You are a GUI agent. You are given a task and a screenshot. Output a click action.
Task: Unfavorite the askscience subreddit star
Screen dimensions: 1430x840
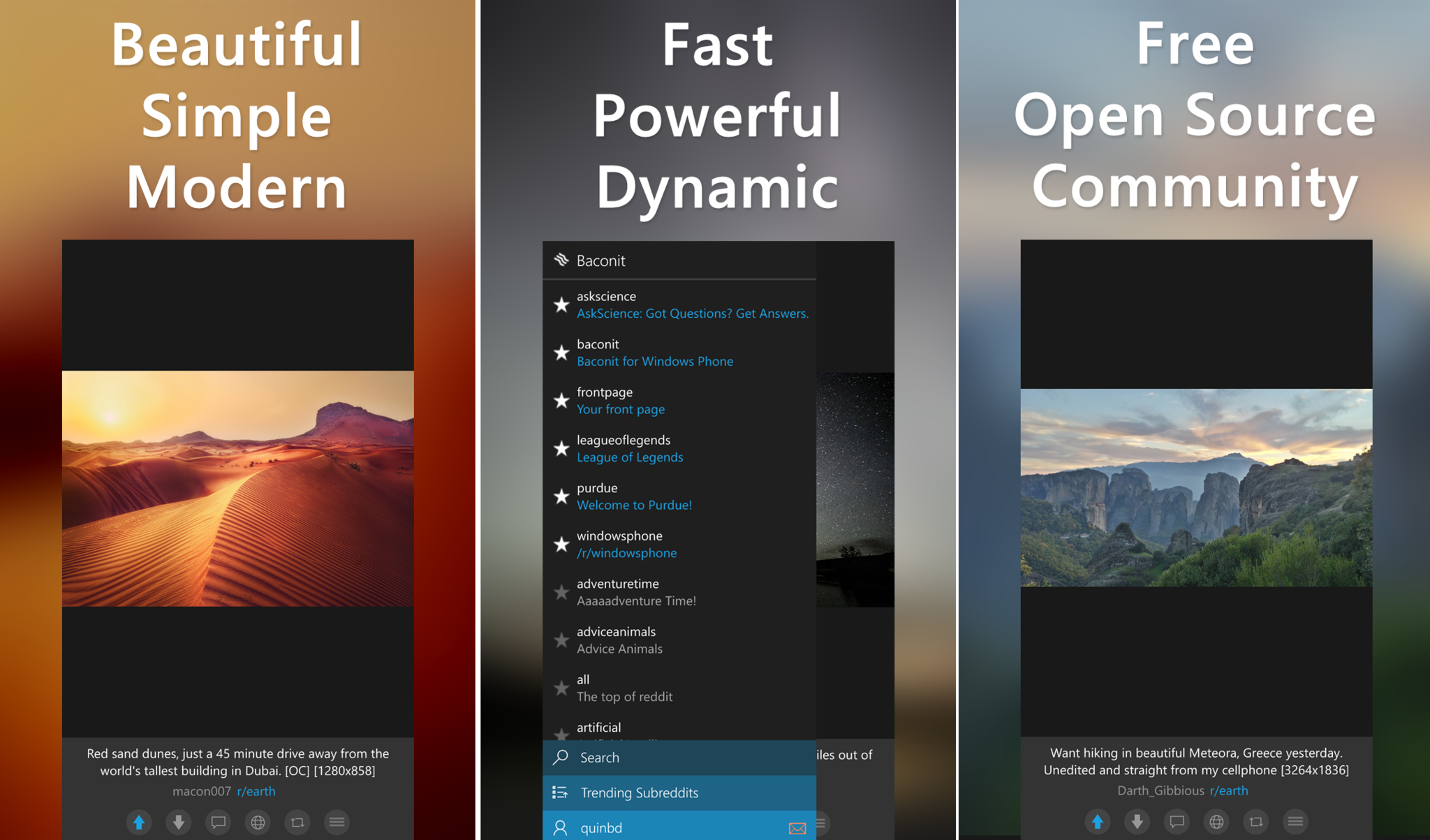(x=561, y=305)
